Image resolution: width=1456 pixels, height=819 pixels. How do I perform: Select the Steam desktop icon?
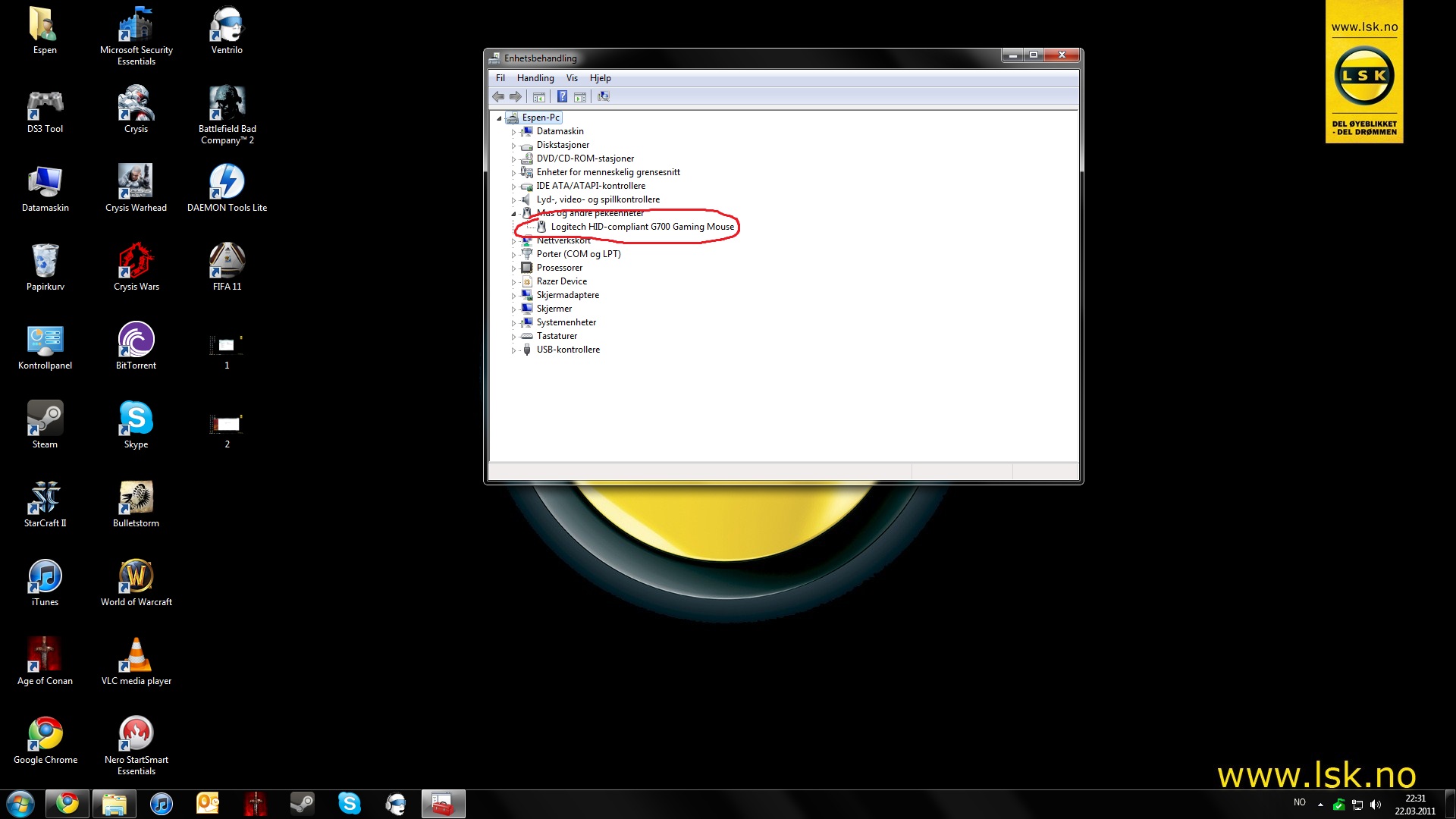click(x=45, y=425)
